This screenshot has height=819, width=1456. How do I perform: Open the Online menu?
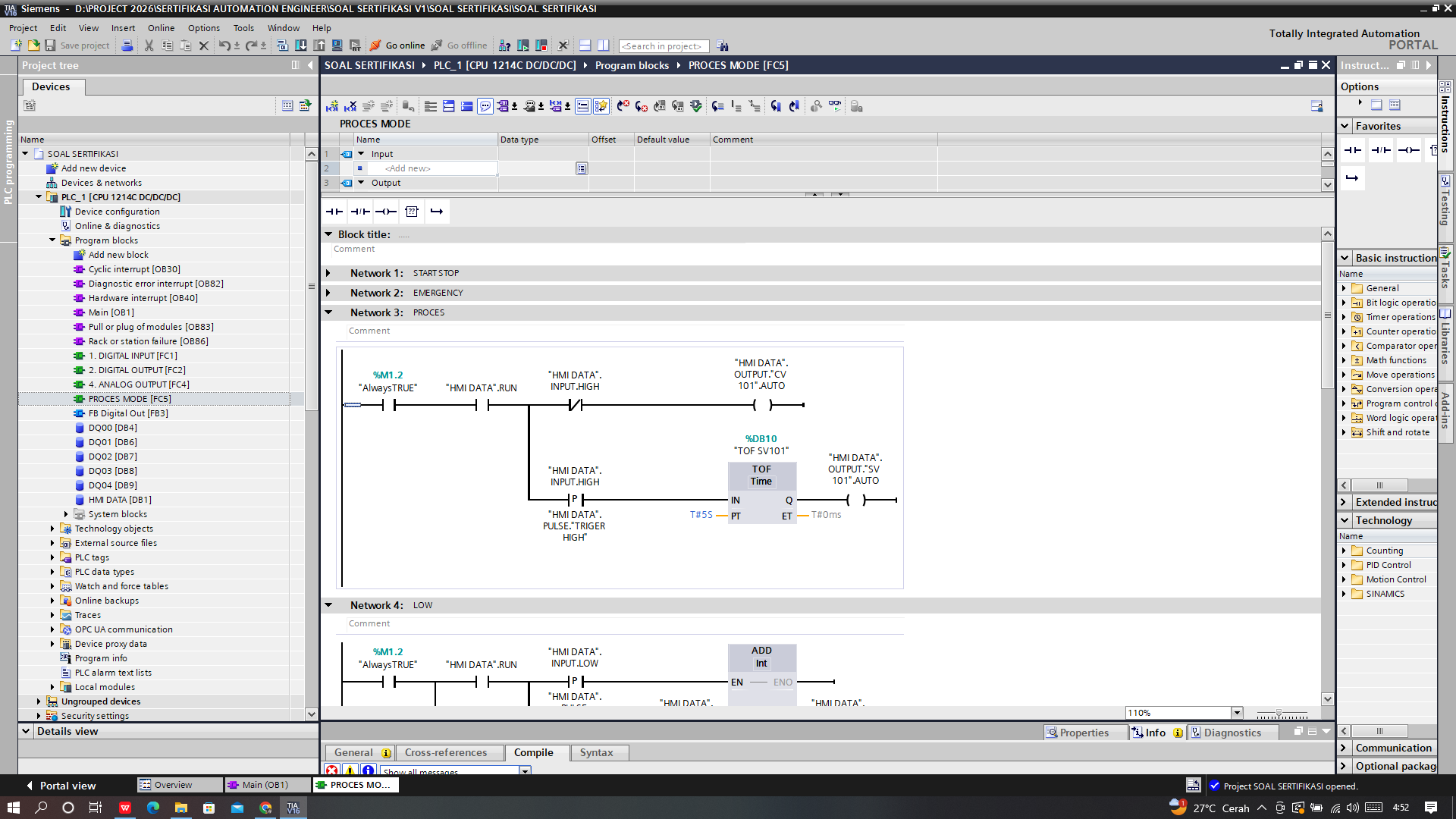(161, 28)
